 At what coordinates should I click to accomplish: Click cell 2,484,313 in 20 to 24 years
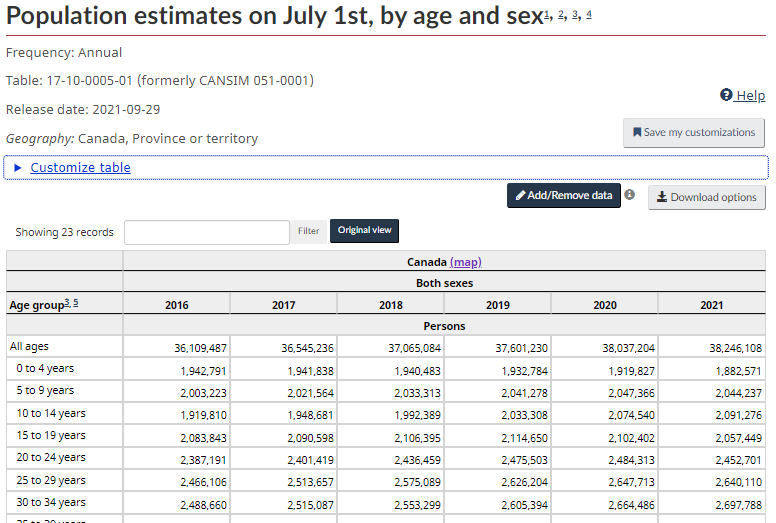(x=631, y=460)
